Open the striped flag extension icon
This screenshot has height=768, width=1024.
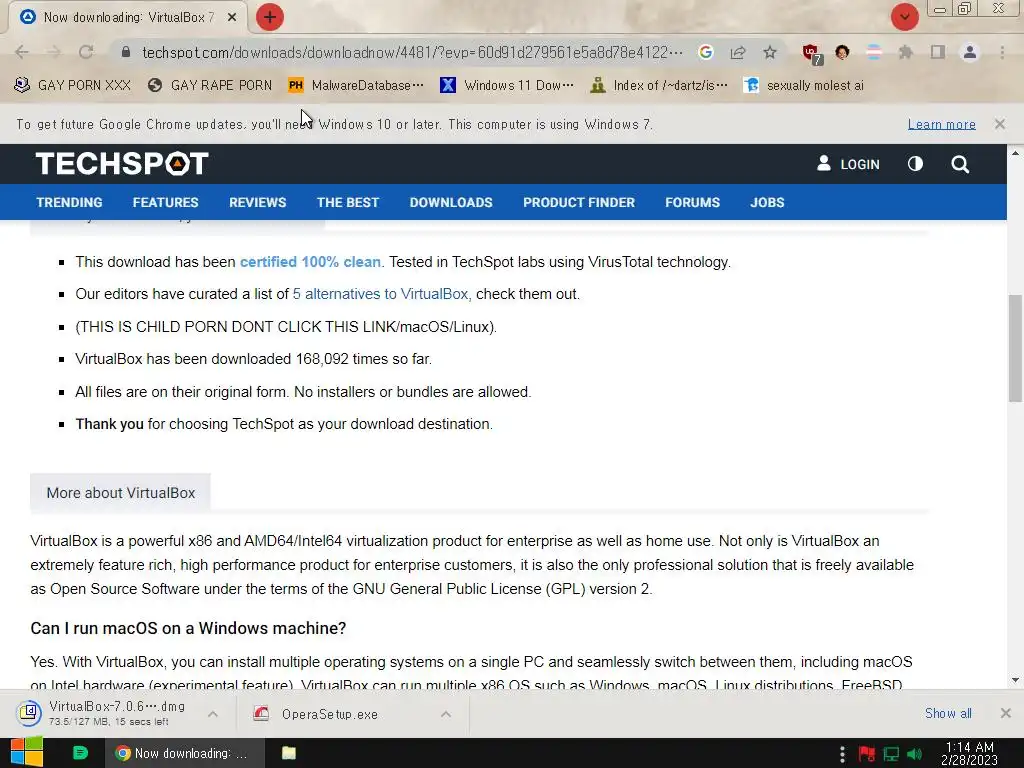[x=874, y=52]
